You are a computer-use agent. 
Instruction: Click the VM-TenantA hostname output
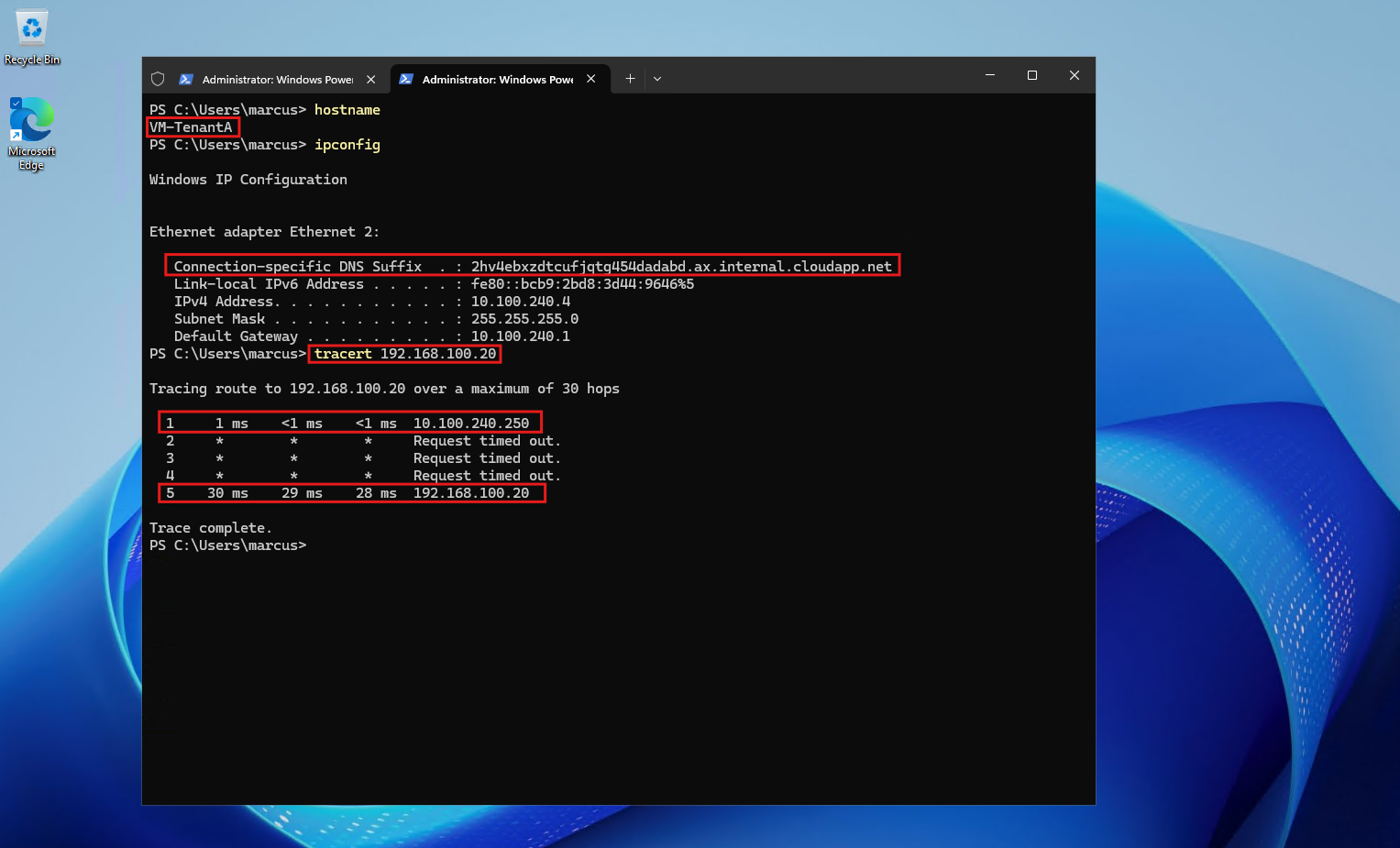coord(192,127)
